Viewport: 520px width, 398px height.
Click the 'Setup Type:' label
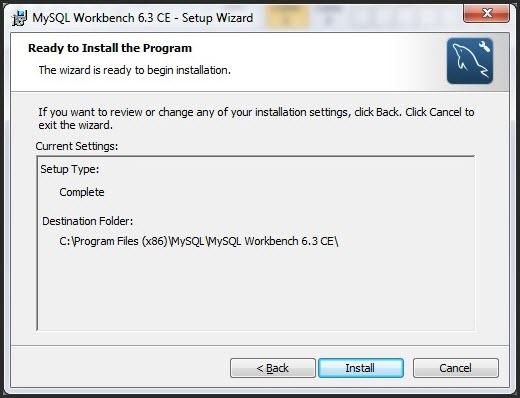(x=70, y=169)
